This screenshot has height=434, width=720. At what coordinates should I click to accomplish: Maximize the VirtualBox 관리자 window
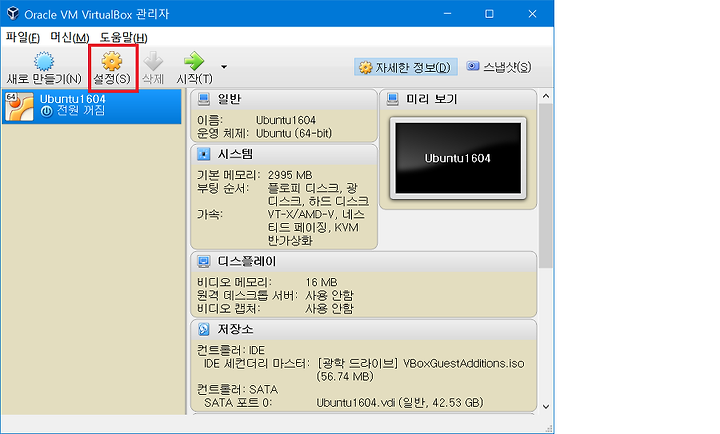tap(489, 14)
